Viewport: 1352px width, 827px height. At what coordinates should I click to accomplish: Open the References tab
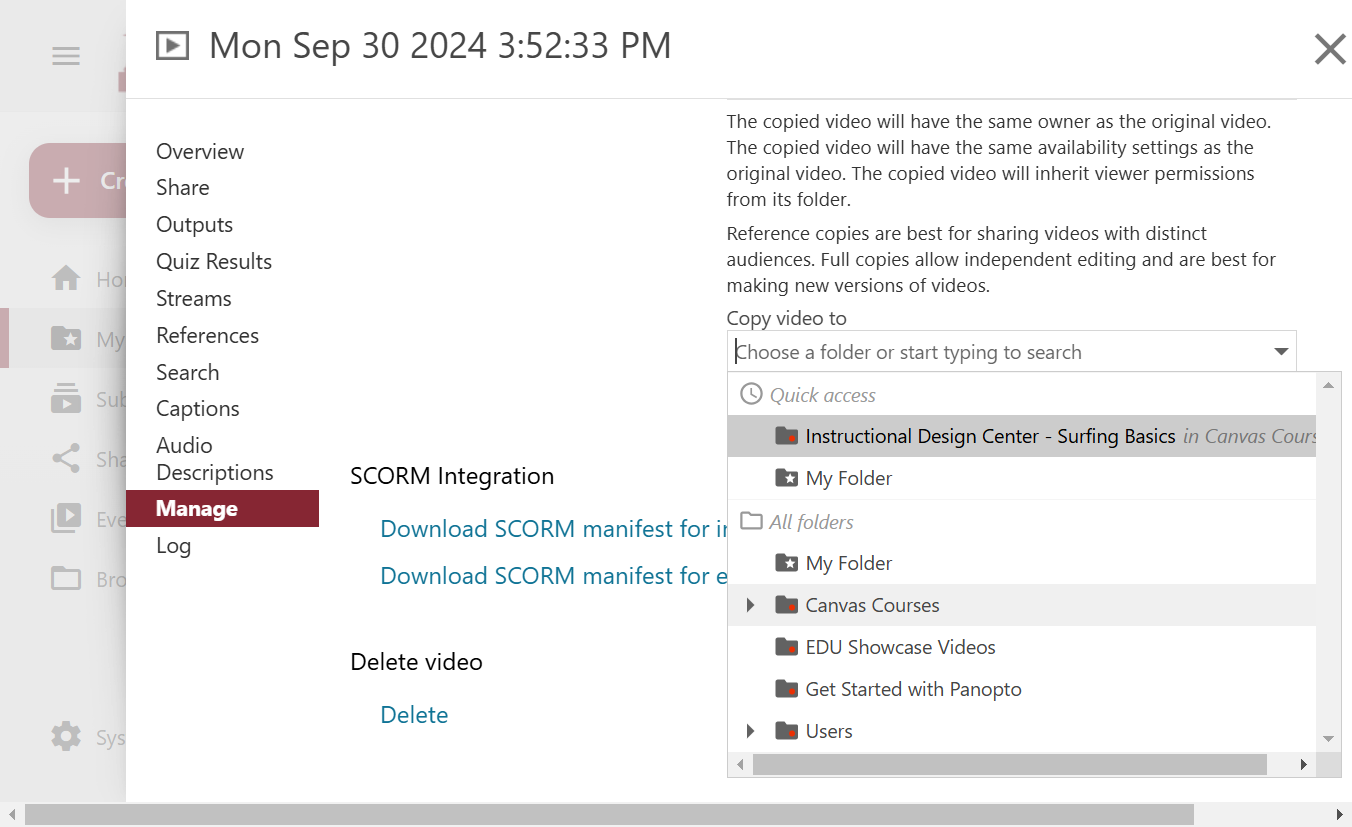click(208, 335)
